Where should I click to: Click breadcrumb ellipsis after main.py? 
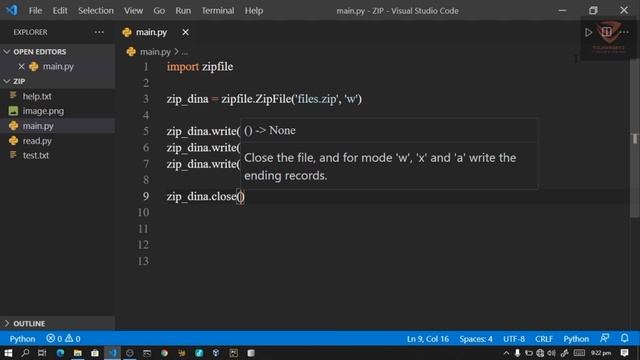click(x=185, y=52)
